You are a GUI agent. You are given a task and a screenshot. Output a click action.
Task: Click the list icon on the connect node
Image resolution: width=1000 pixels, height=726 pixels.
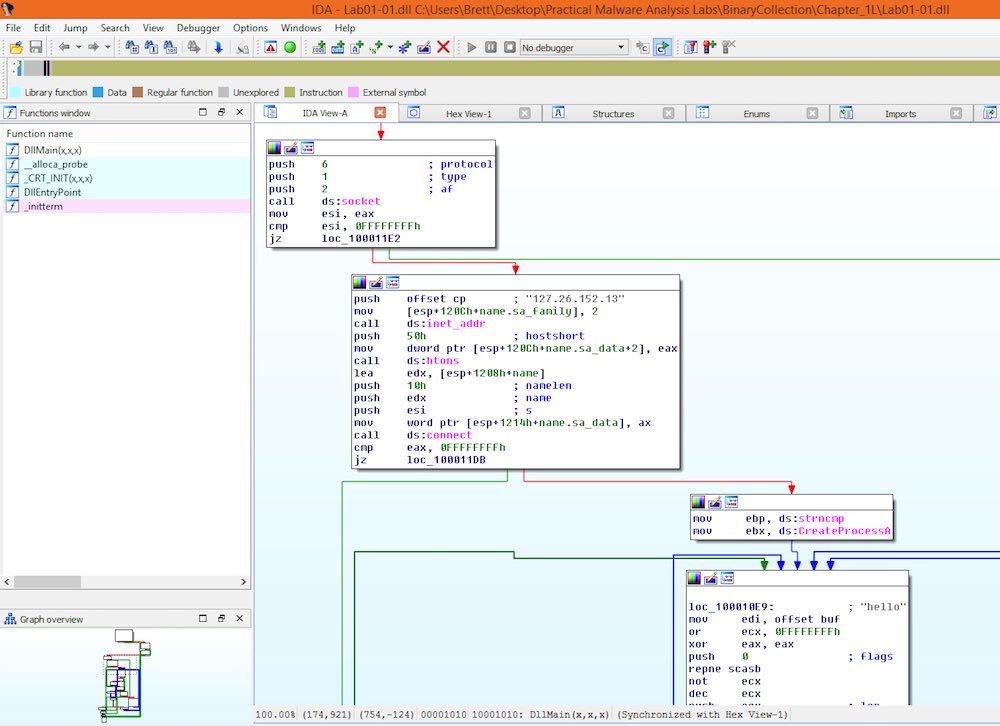click(x=393, y=282)
